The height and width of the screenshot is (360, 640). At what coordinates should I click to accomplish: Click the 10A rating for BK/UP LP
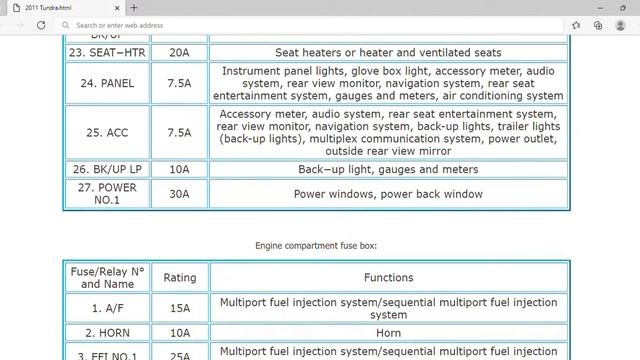coord(180,169)
